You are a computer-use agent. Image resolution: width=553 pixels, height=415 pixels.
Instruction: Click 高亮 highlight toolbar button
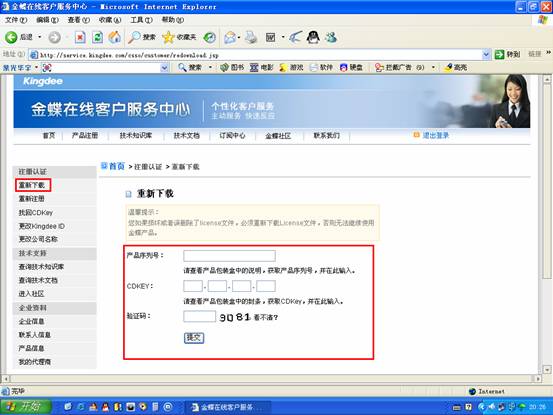456,67
